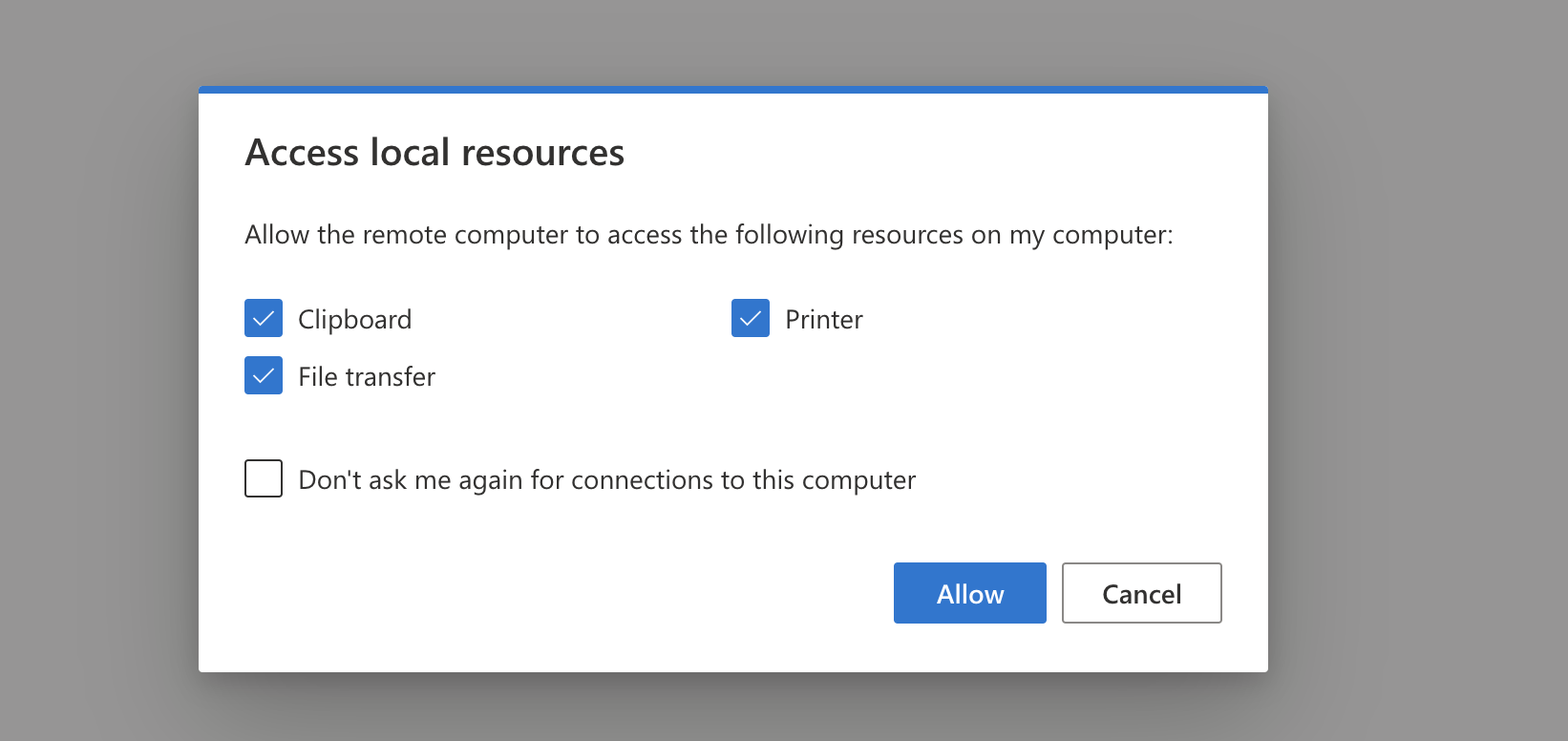Click dimmed backdrop below the dialog
Image resolution: width=1568 pixels, height=741 pixels.
pyautogui.click(x=732, y=709)
